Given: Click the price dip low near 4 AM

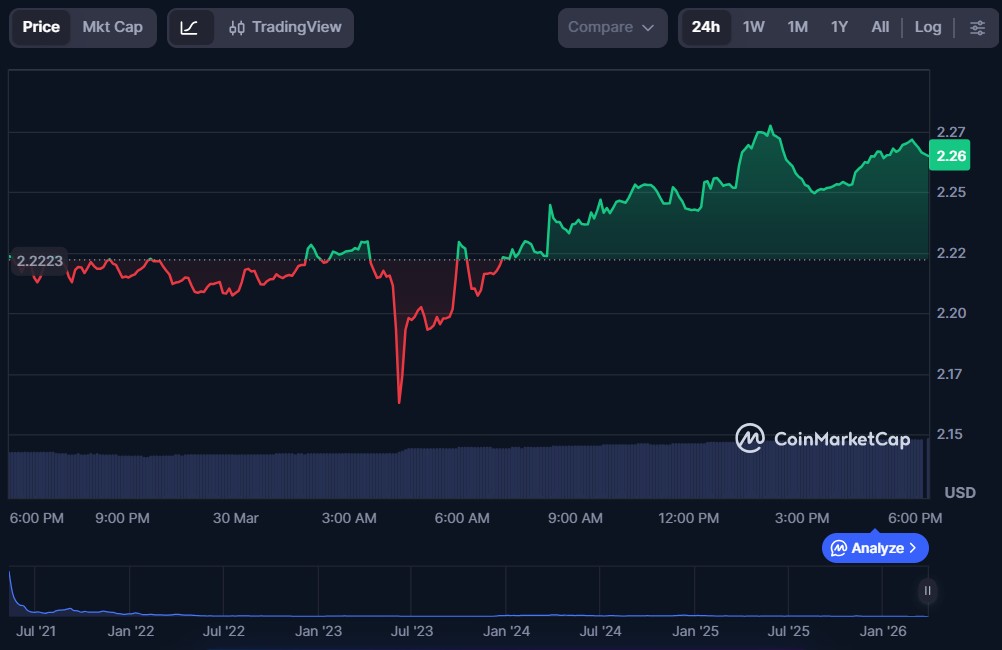Looking at the screenshot, I should (x=399, y=402).
